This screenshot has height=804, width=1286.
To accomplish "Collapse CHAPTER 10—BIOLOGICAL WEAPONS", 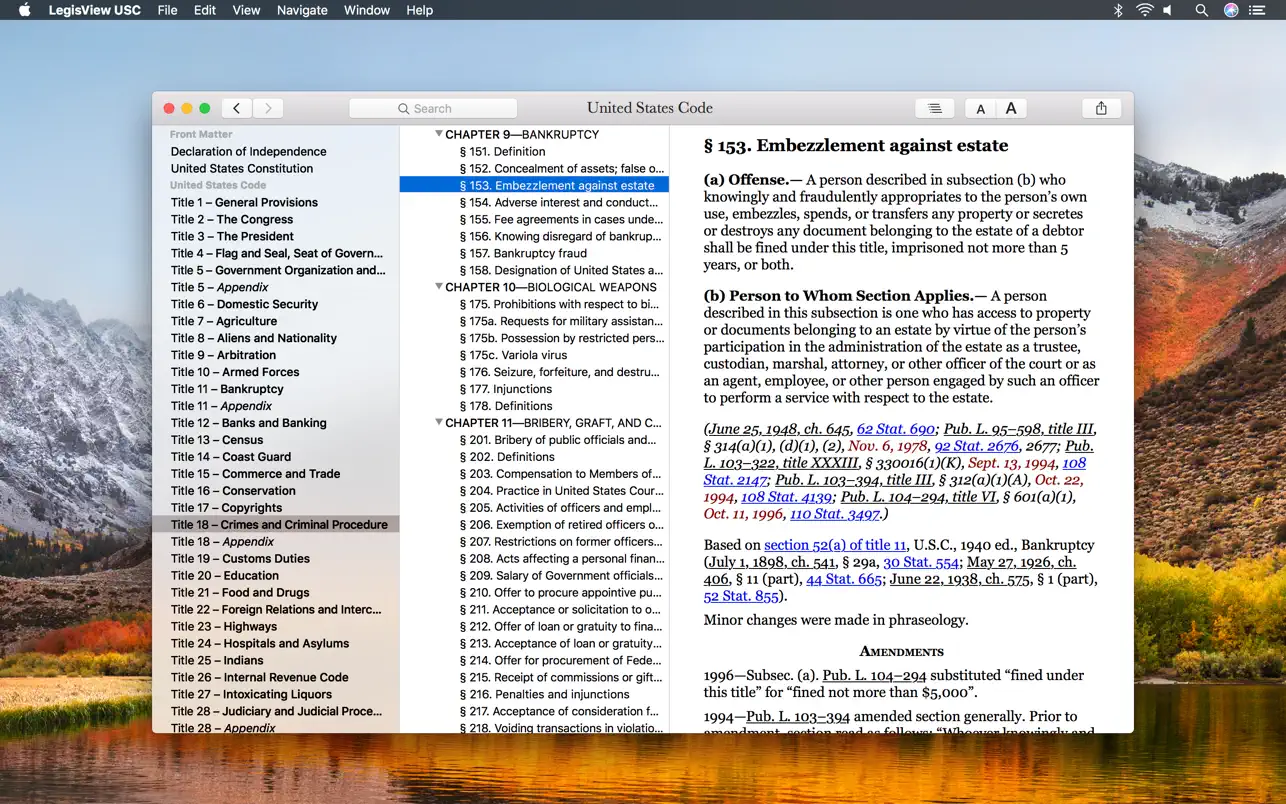I will [x=438, y=286].
